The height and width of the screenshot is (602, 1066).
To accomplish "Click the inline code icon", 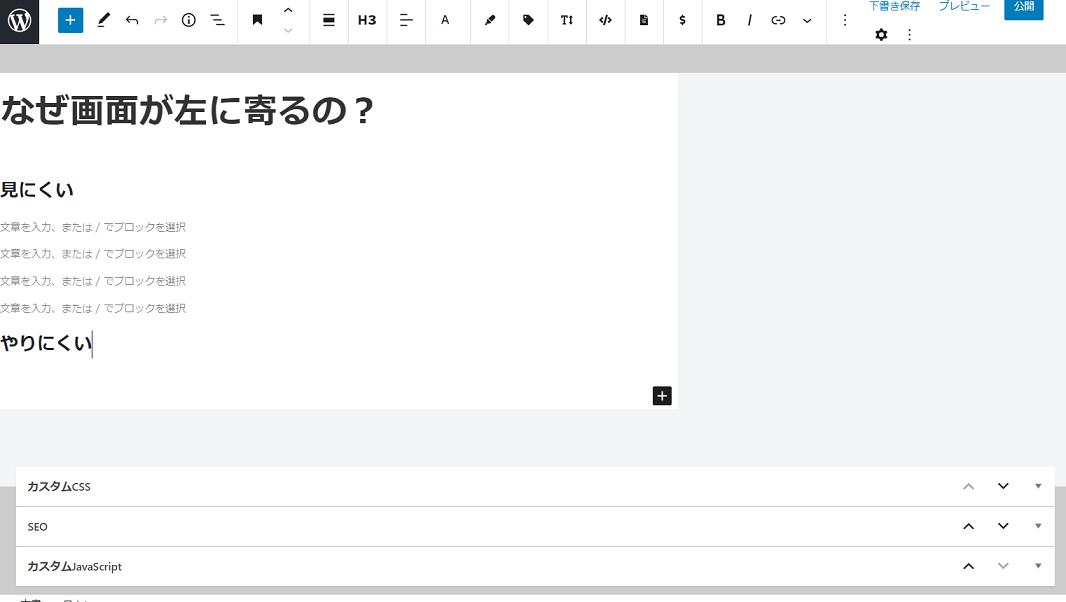I will (x=605, y=20).
